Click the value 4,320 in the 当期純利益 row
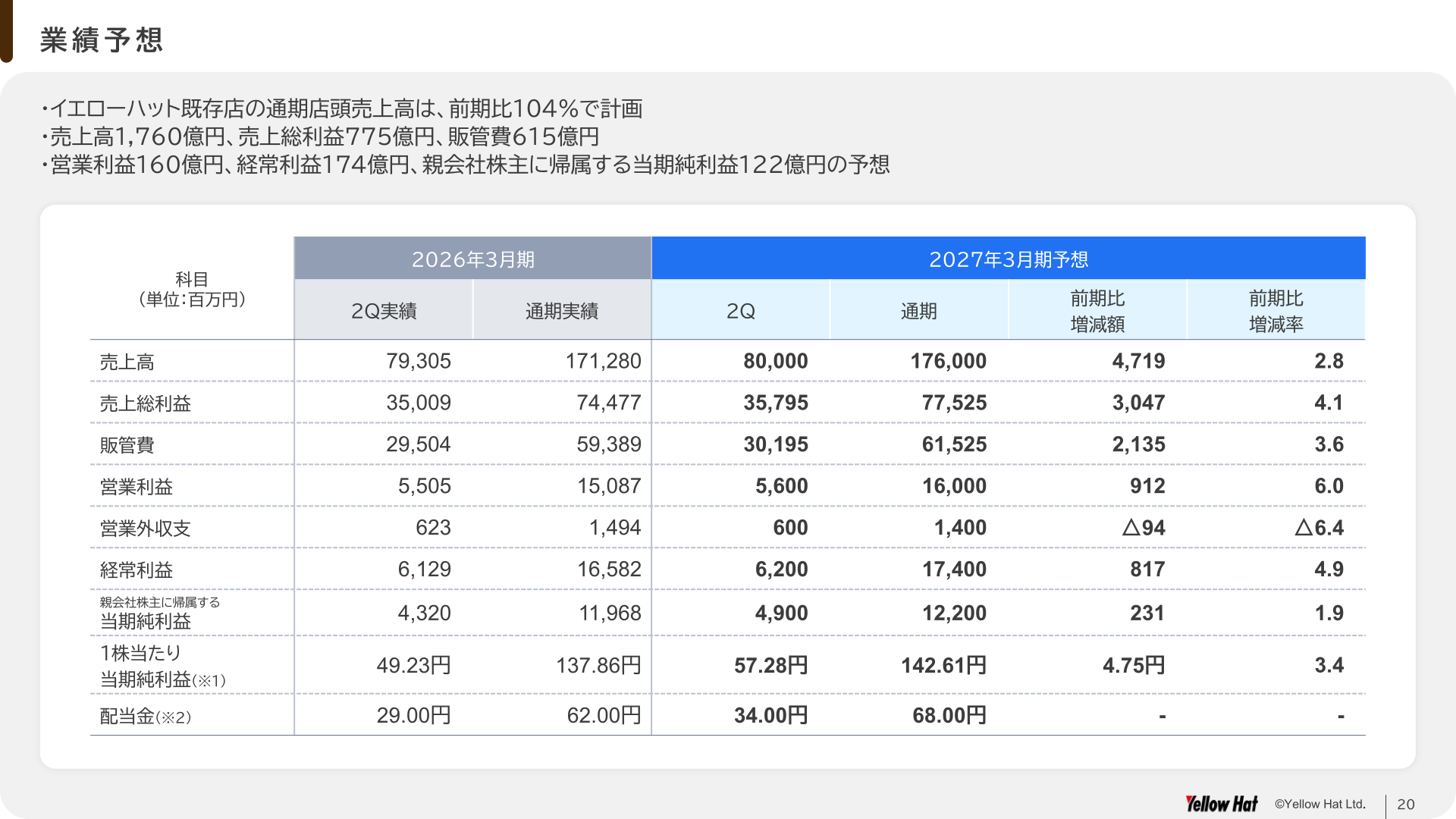 click(x=424, y=613)
